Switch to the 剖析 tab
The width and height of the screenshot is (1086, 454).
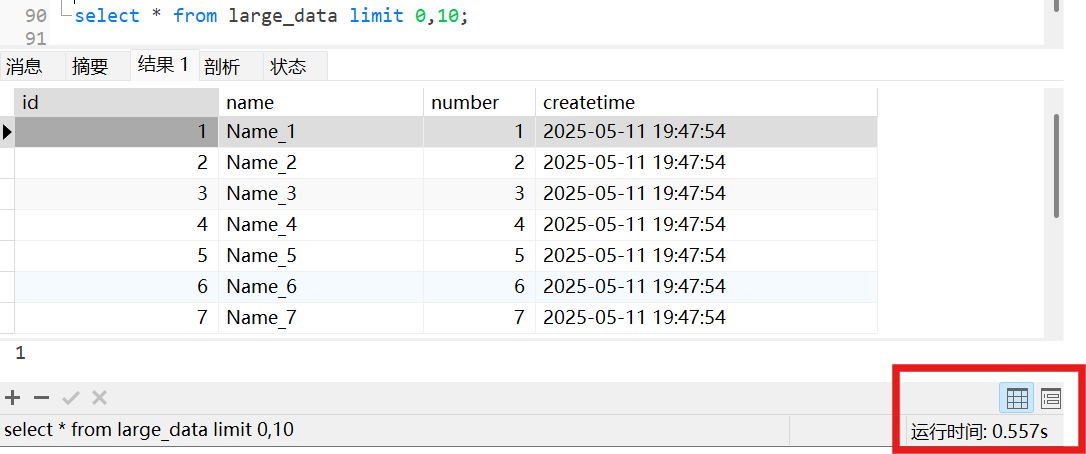pyautogui.click(x=222, y=67)
